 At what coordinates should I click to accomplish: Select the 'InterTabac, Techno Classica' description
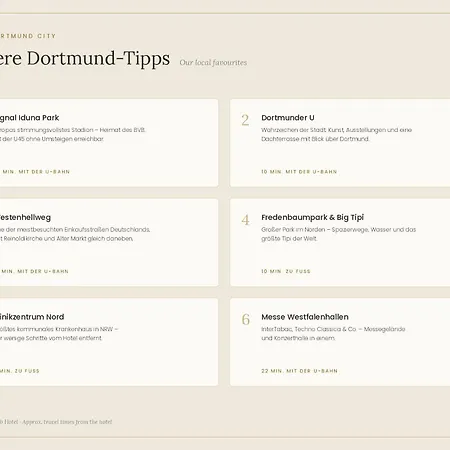tap(333, 334)
